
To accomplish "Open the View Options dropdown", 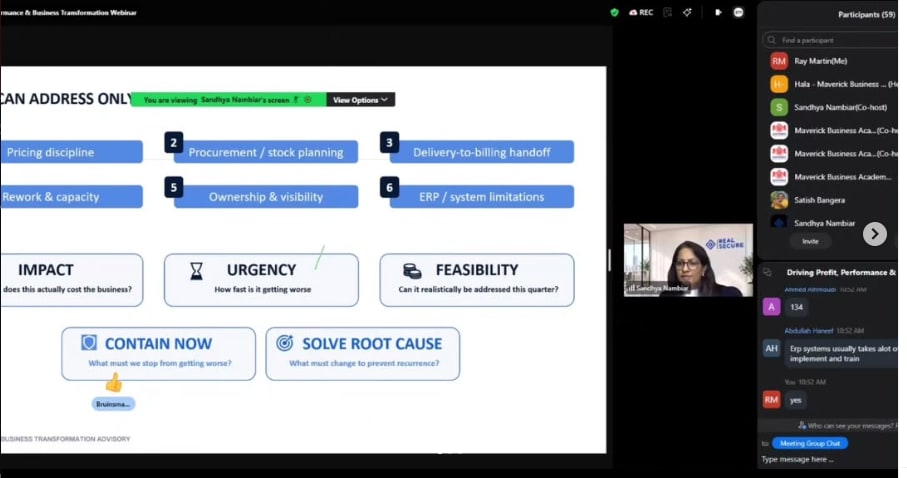I will [360, 100].
